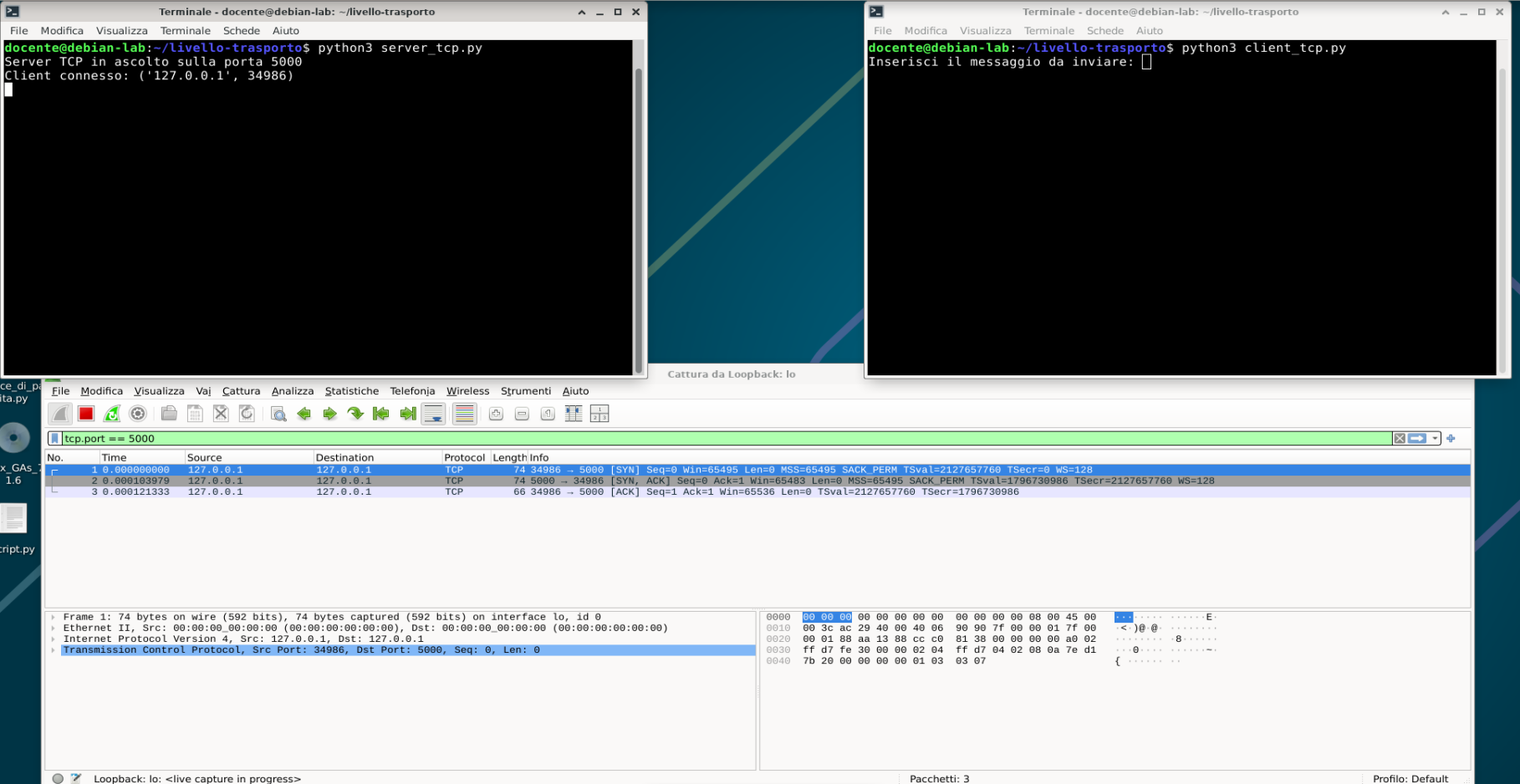
Task: Reset Wireshark text to normal size
Action: 548,414
